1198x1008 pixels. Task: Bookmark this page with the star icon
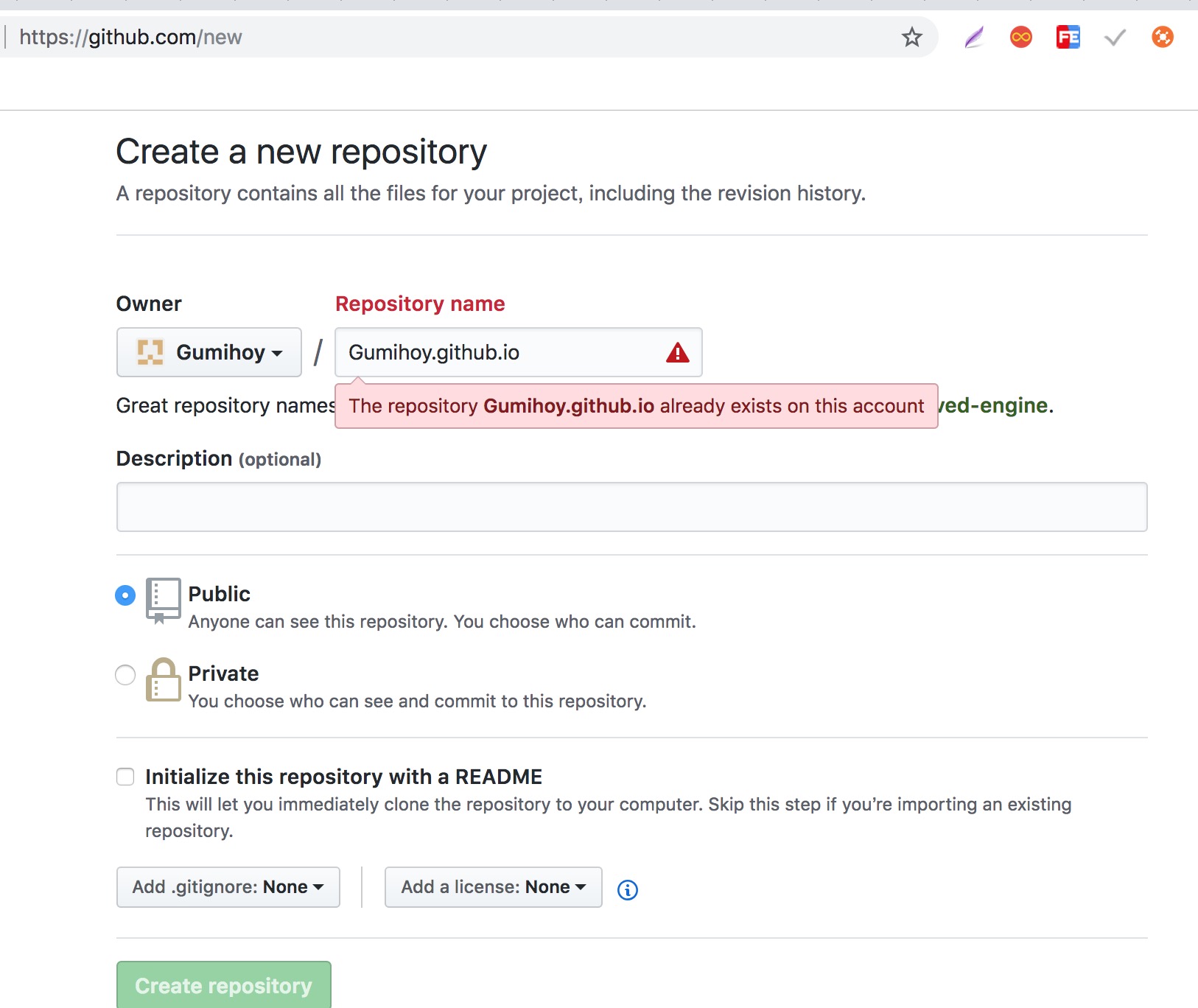[x=912, y=37]
